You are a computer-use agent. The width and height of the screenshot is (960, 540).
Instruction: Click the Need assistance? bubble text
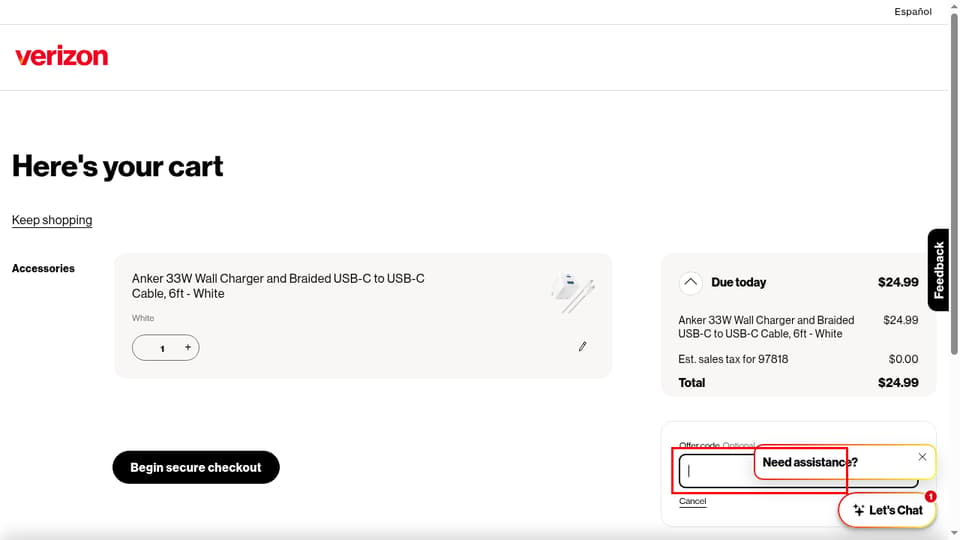click(x=810, y=462)
